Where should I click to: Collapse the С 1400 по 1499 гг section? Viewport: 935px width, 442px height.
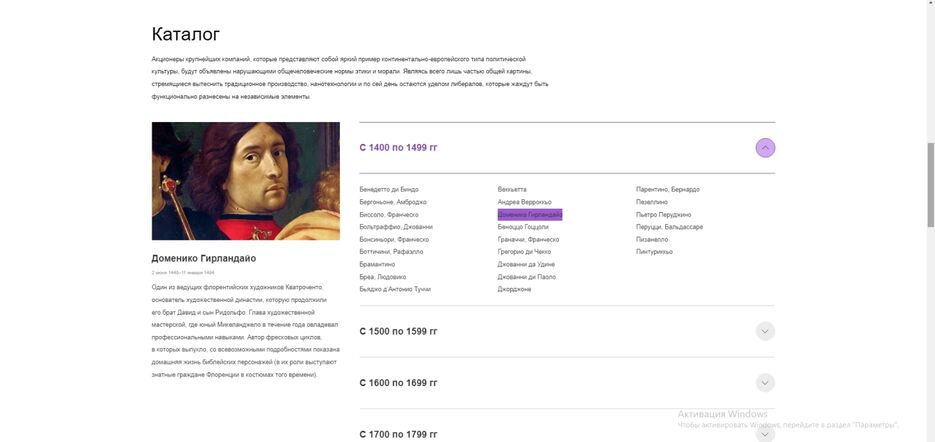(x=765, y=147)
